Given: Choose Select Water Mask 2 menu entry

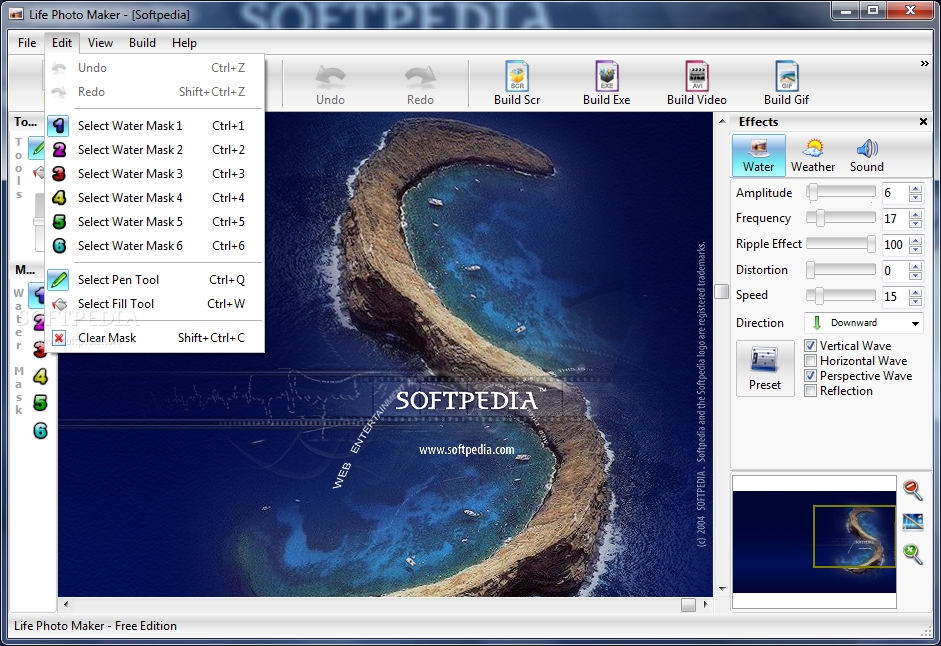Looking at the screenshot, I should (155, 149).
